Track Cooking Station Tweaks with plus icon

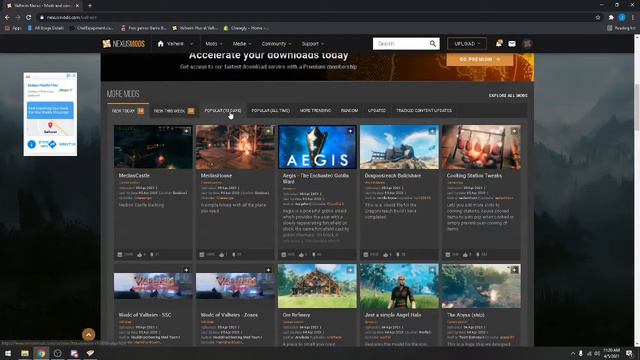tap(514, 131)
